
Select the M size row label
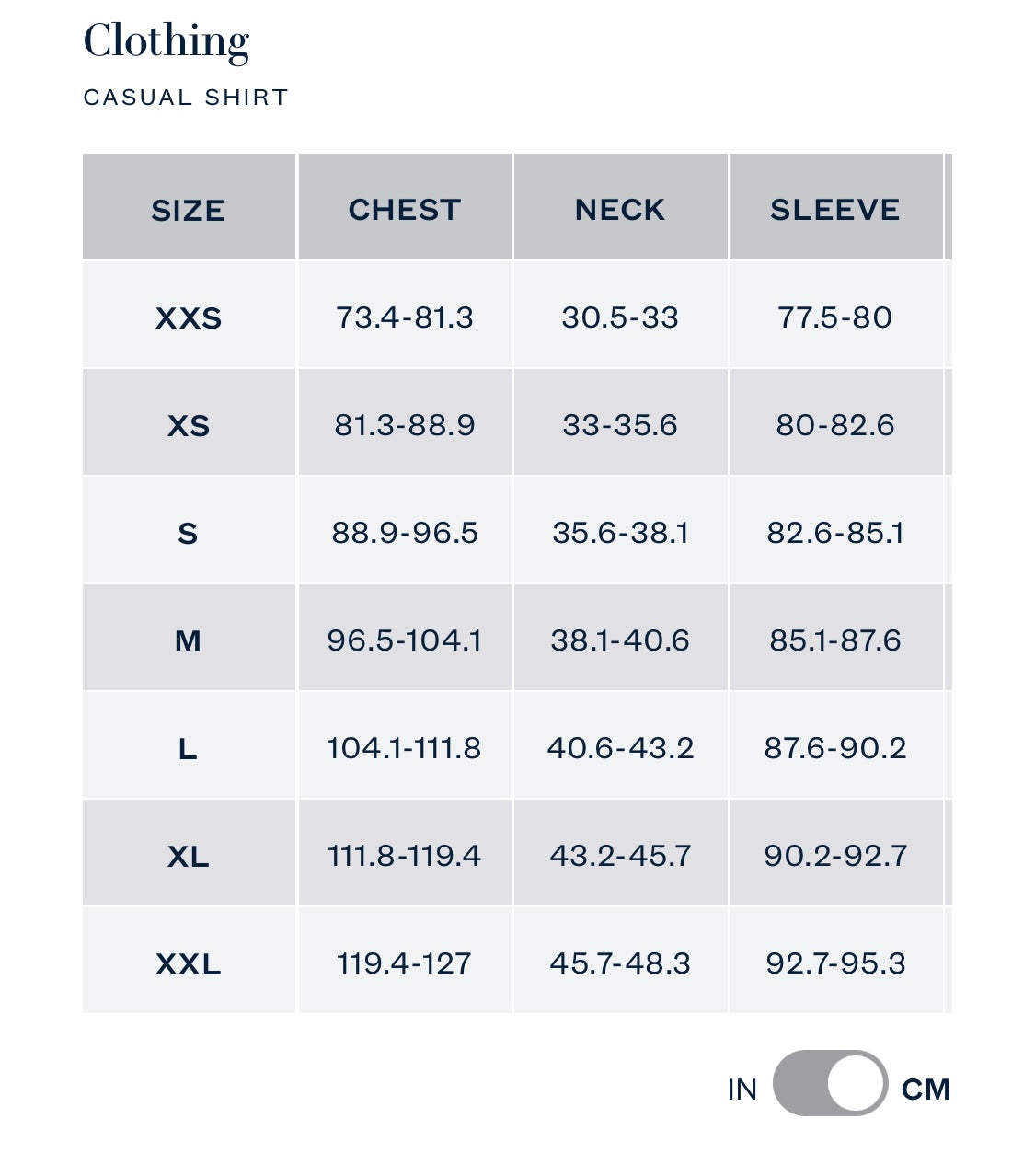point(188,640)
